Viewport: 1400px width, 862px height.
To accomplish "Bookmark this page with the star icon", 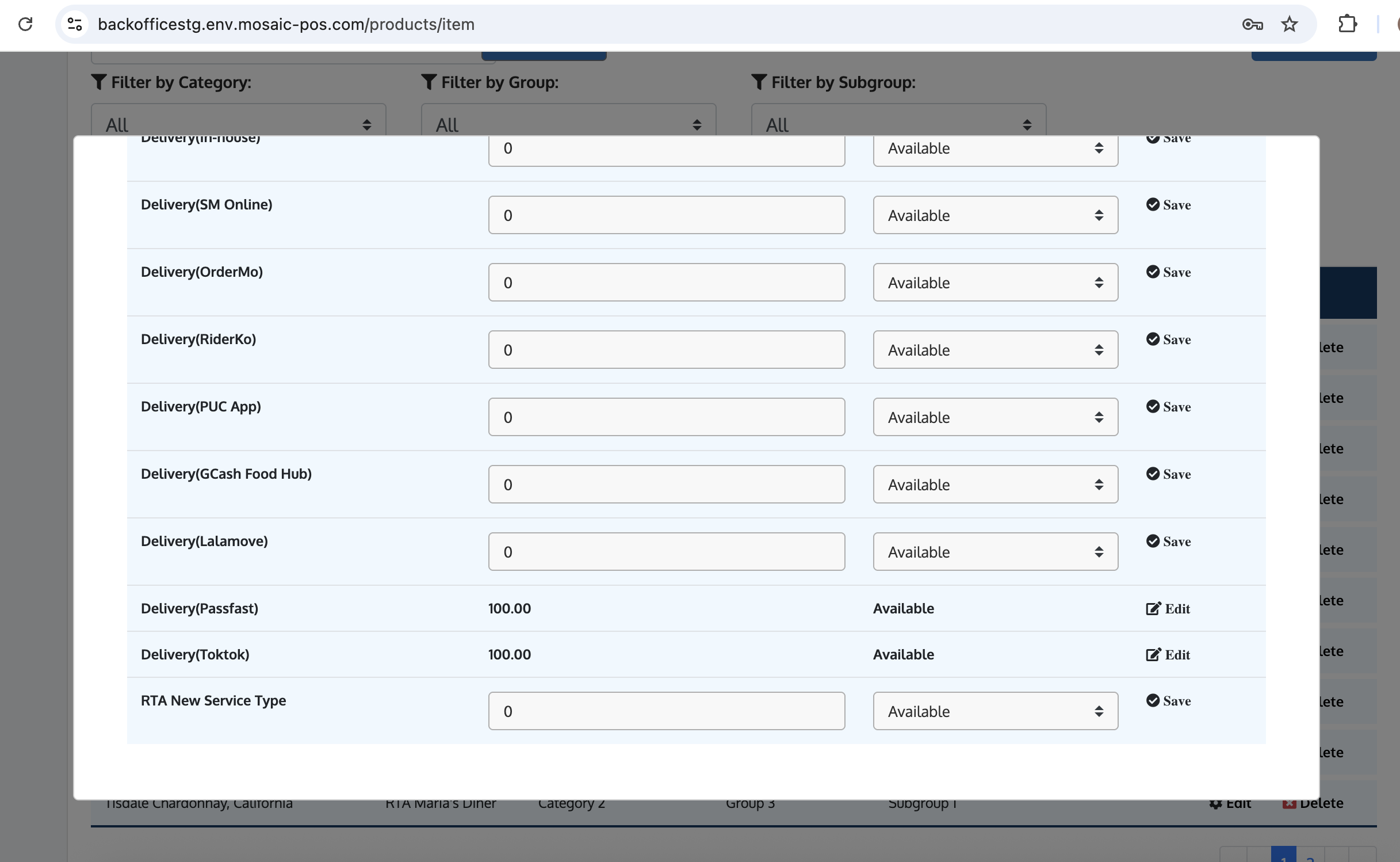I will coord(1290,24).
